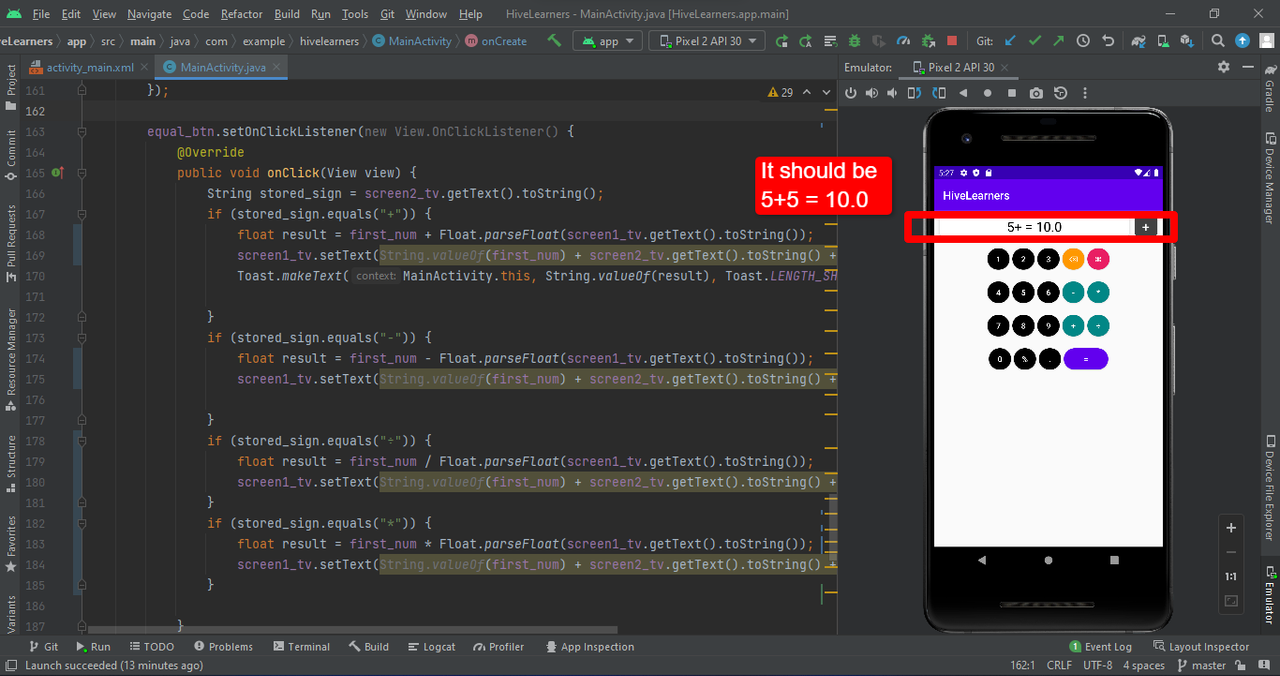Click the Git Commit green checkmark

coord(1035,41)
